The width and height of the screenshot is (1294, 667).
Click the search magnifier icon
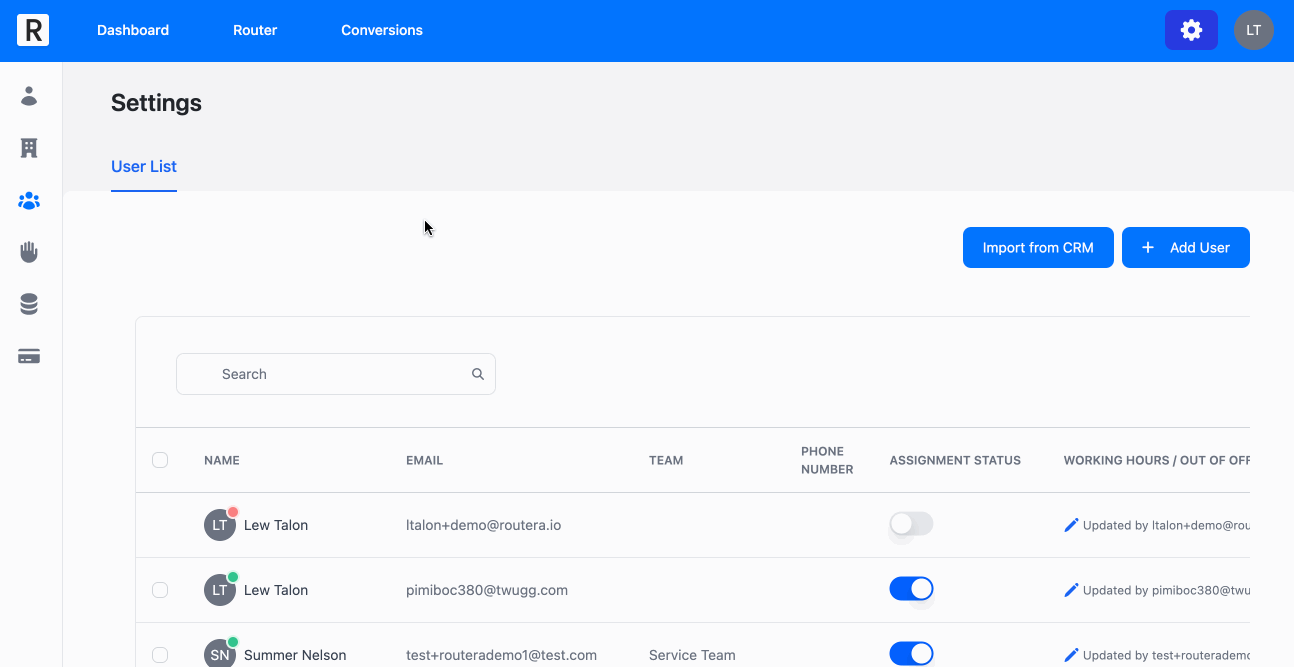point(478,374)
